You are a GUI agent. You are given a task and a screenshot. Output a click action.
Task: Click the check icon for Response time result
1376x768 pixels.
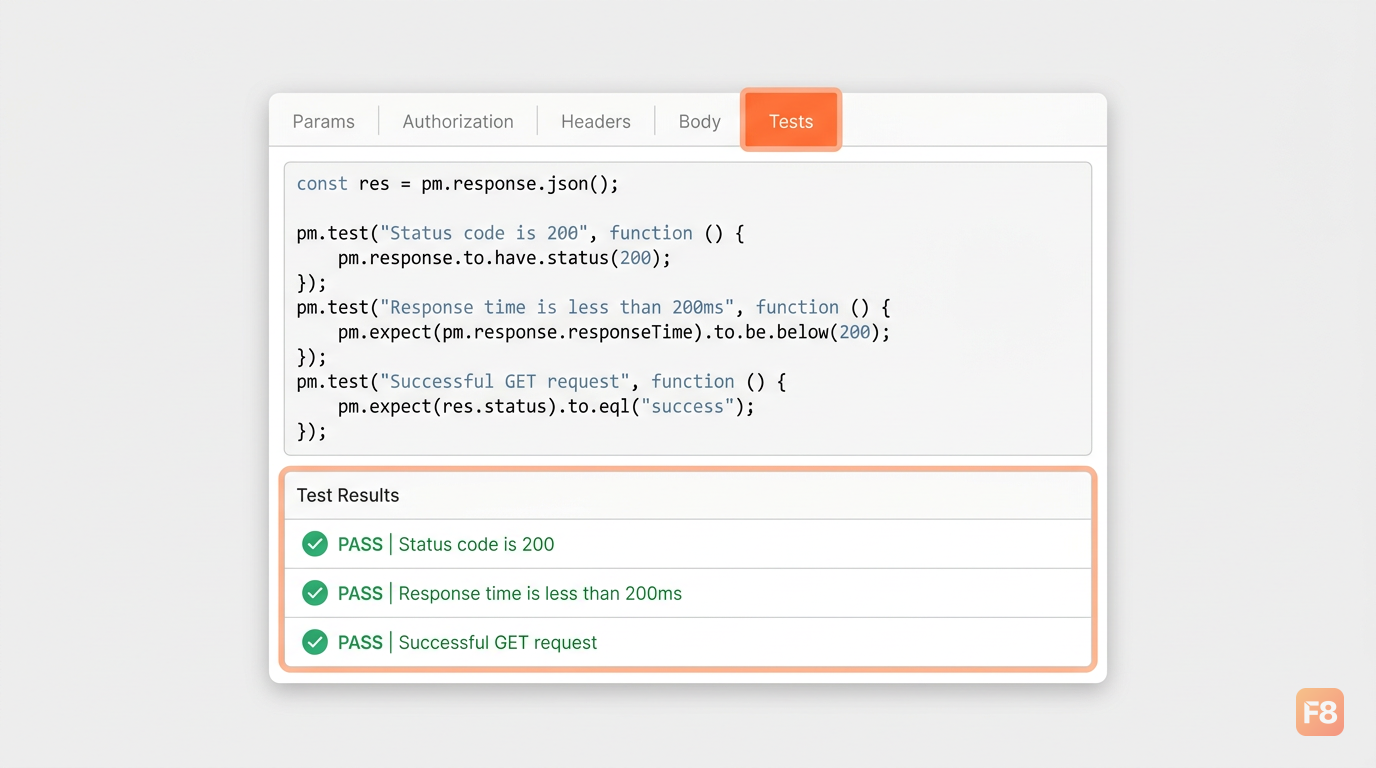tap(315, 593)
